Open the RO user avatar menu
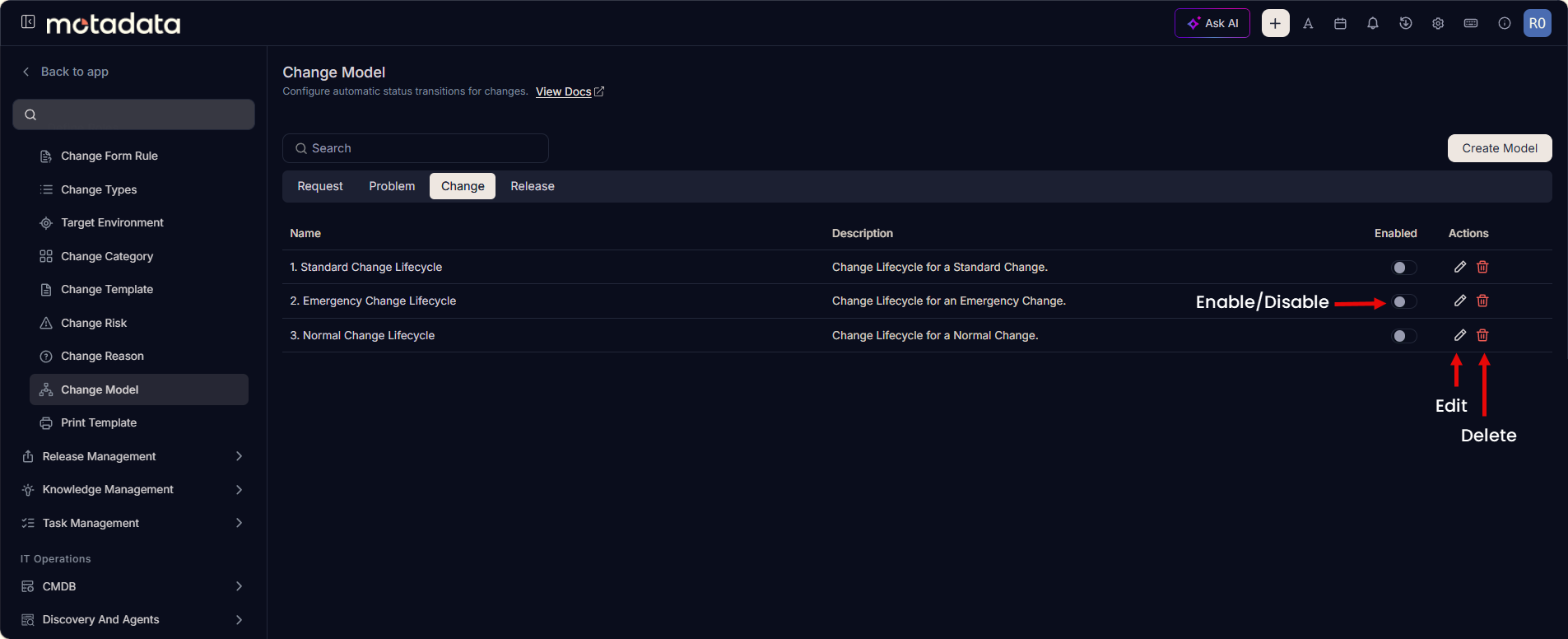Image resolution: width=1568 pixels, height=639 pixels. (1537, 23)
